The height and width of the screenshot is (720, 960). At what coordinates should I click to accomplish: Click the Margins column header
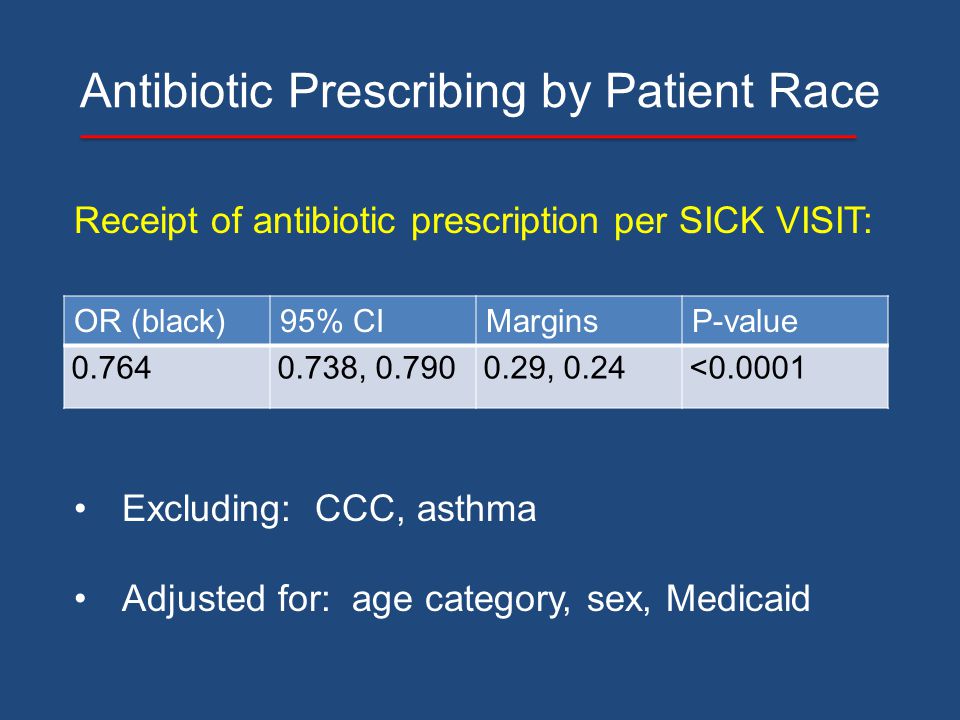pos(579,320)
